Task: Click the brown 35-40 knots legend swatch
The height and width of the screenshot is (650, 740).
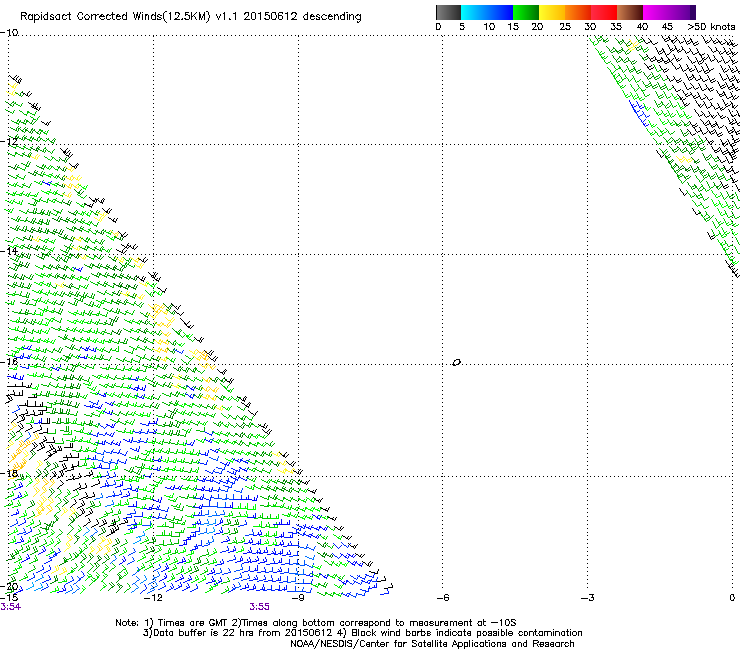Action: [x=630, y=12]
